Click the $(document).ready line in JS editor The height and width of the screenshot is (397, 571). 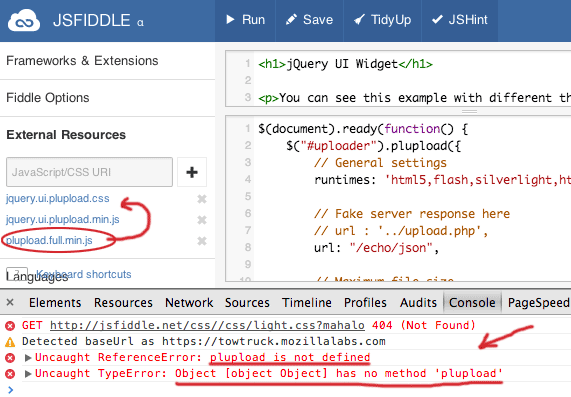coord(363,129)
